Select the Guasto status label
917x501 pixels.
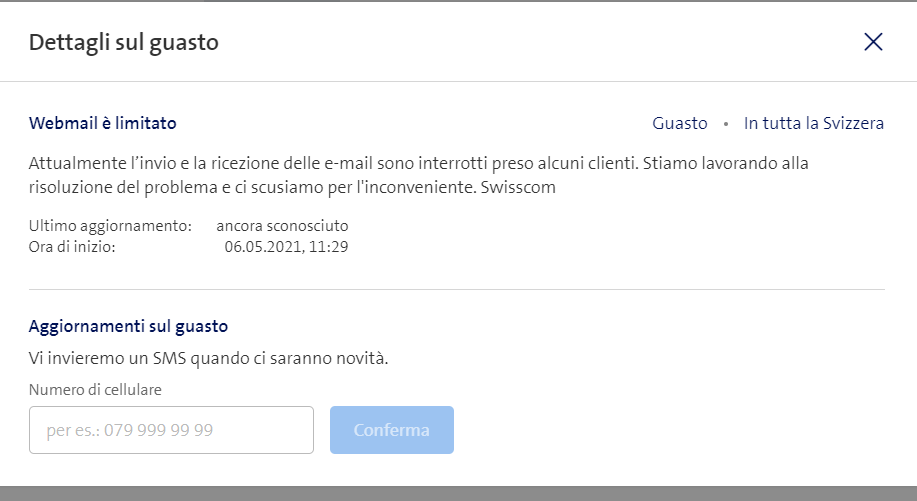pos(680,123)
